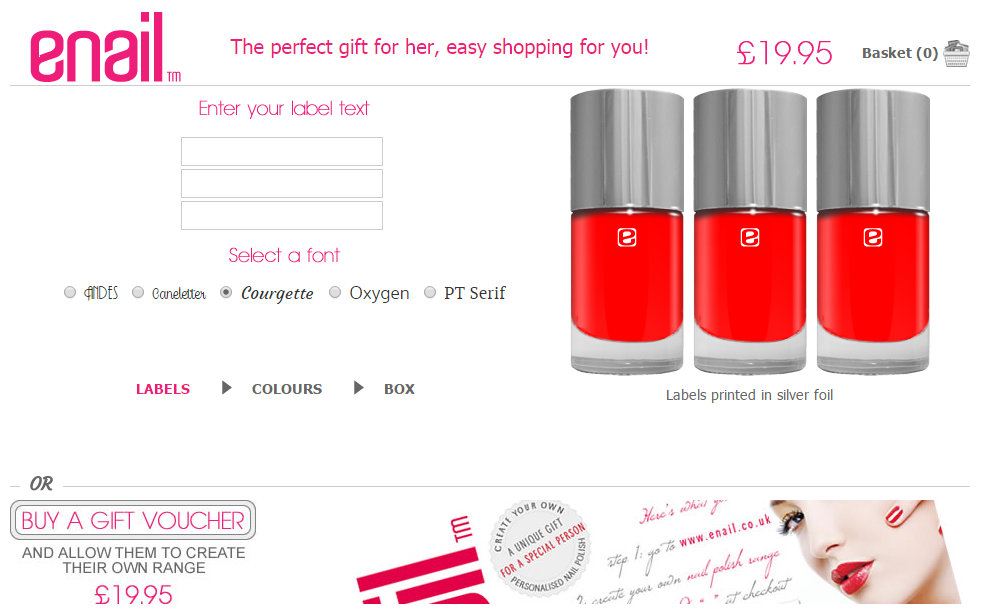The image size is (985, 614).
Task: Switch to the COLOURS step
Action: (x=287, y=389)
